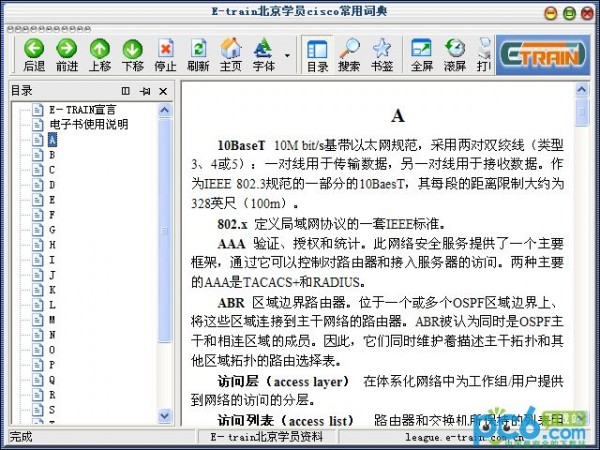Select letter A in the contents tree

[52, 140]
